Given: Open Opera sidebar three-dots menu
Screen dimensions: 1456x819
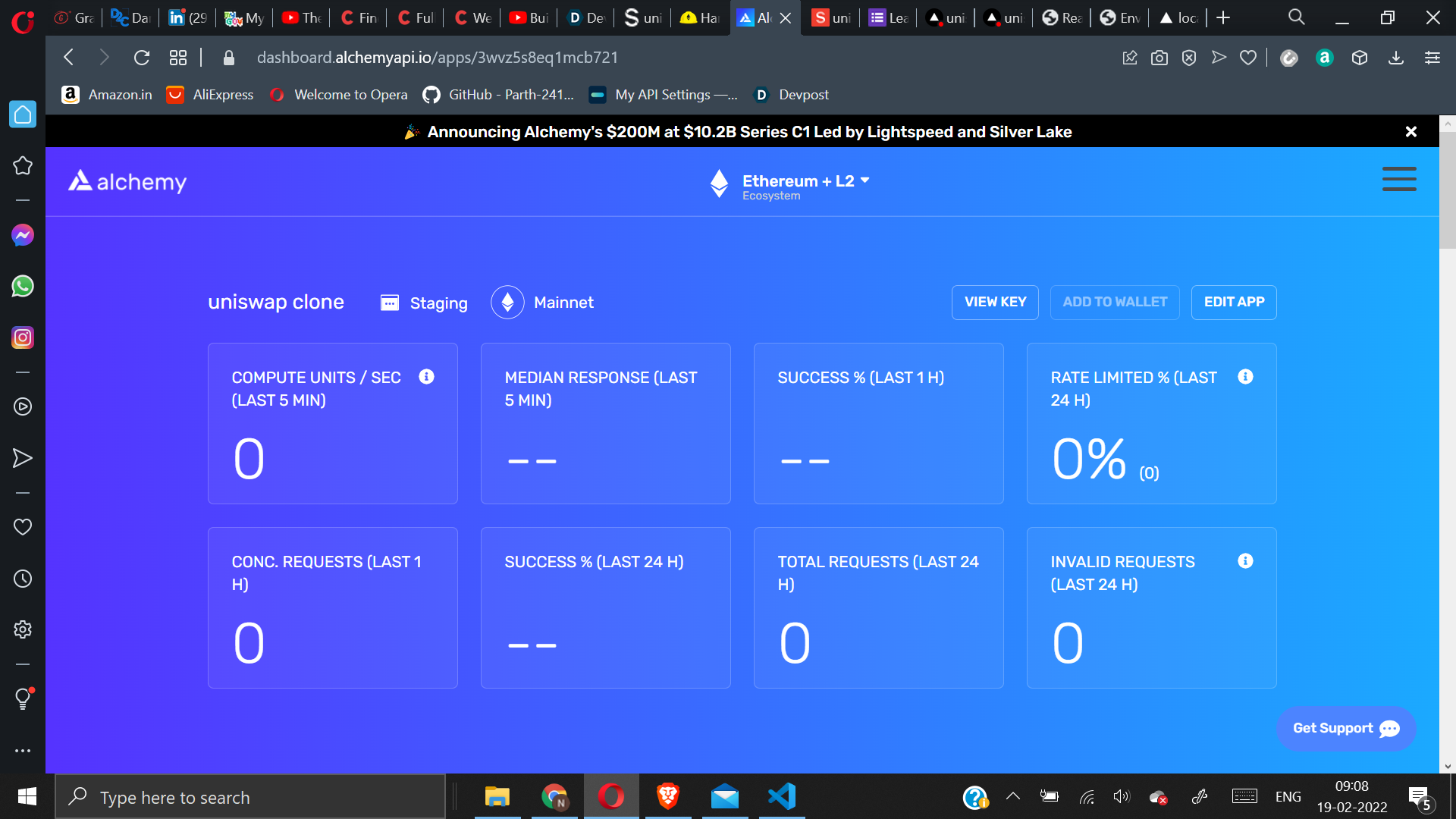Looking at the screenshot, I should click(23, 751).
